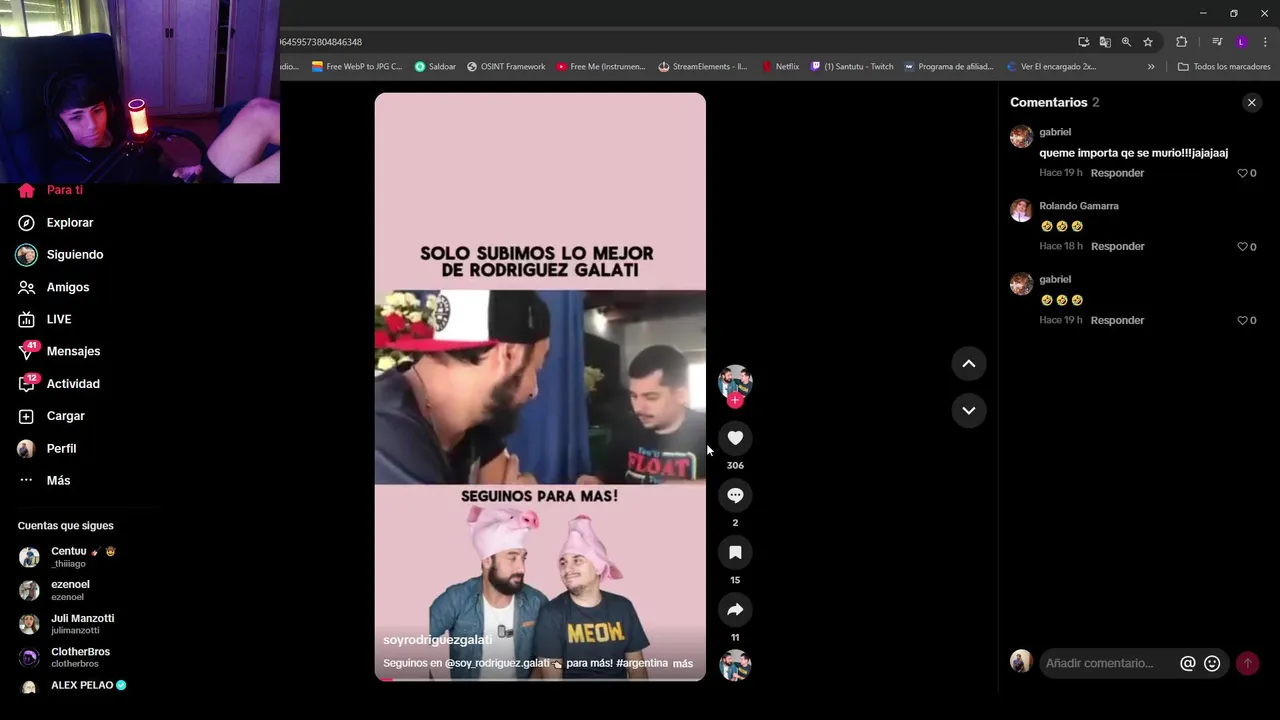Reply to Rolando Gamarra's comment
This screenshot has width=1280, height=720.
click(1117, 246)
